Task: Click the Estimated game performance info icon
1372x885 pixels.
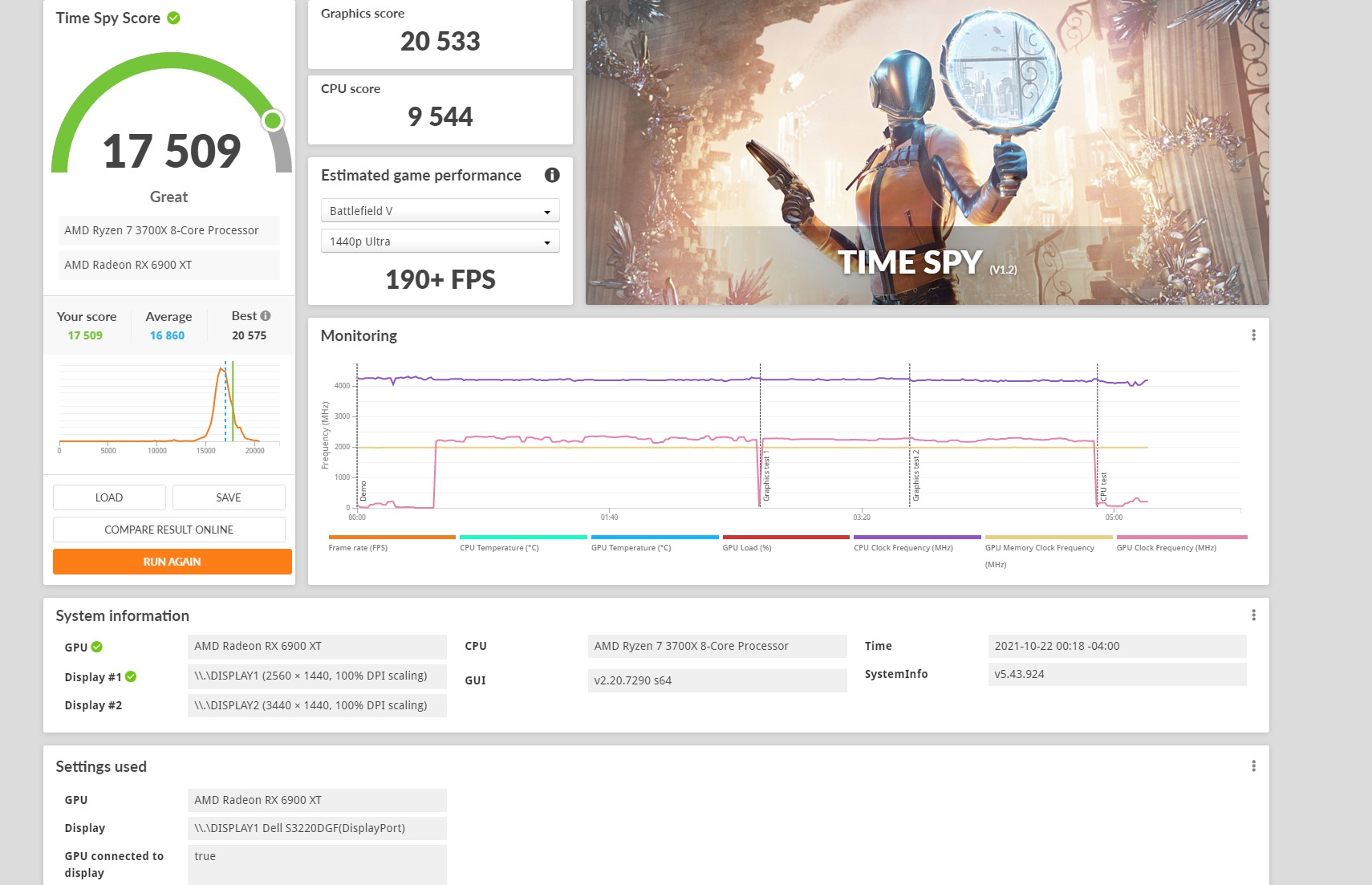Action: click(552, 175)
